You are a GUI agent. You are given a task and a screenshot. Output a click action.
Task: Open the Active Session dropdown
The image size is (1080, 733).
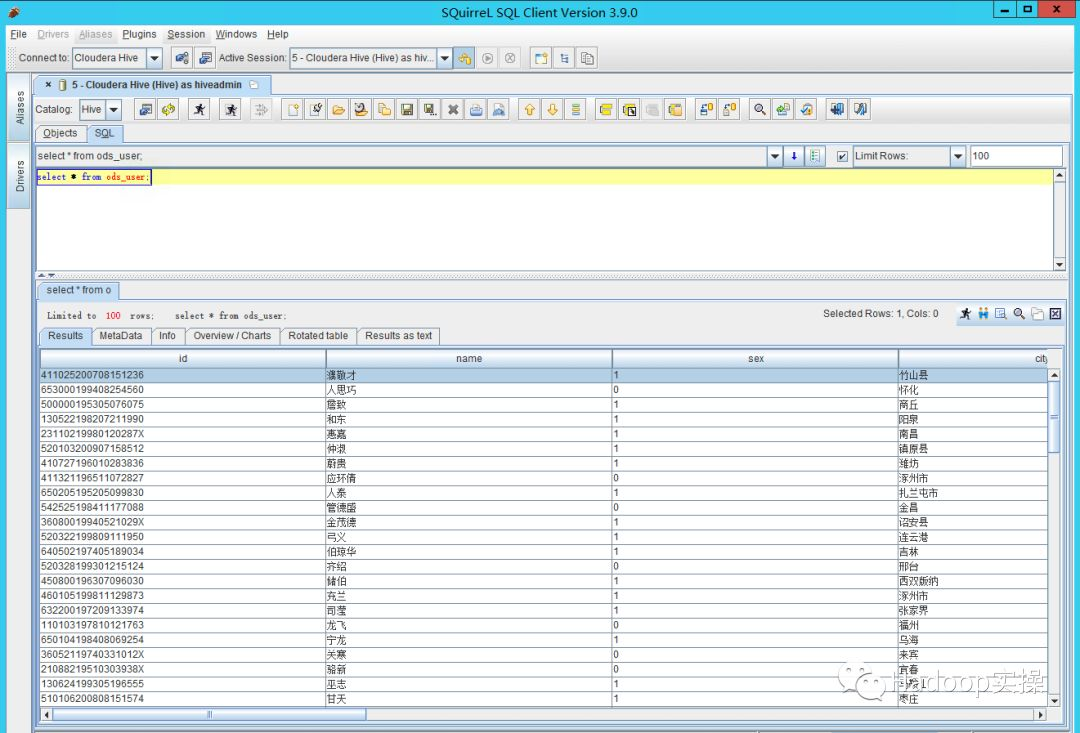pyautogui.click(x=444, y=58)
